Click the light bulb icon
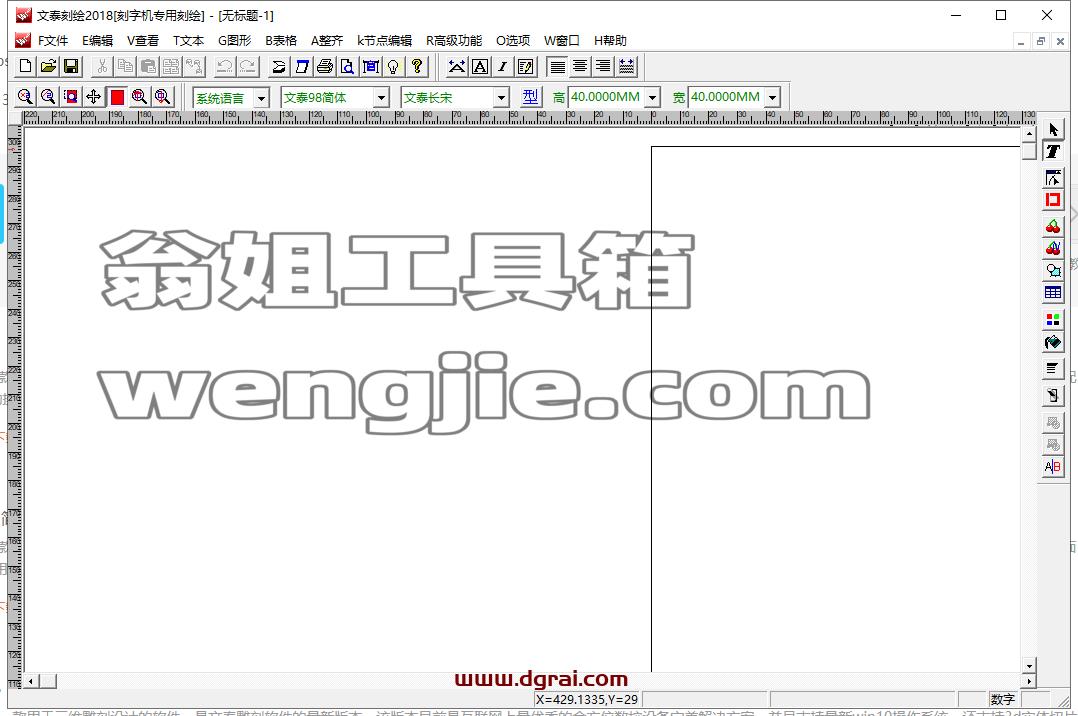Screen dimensions: 1078x716 tap(393, 67)
